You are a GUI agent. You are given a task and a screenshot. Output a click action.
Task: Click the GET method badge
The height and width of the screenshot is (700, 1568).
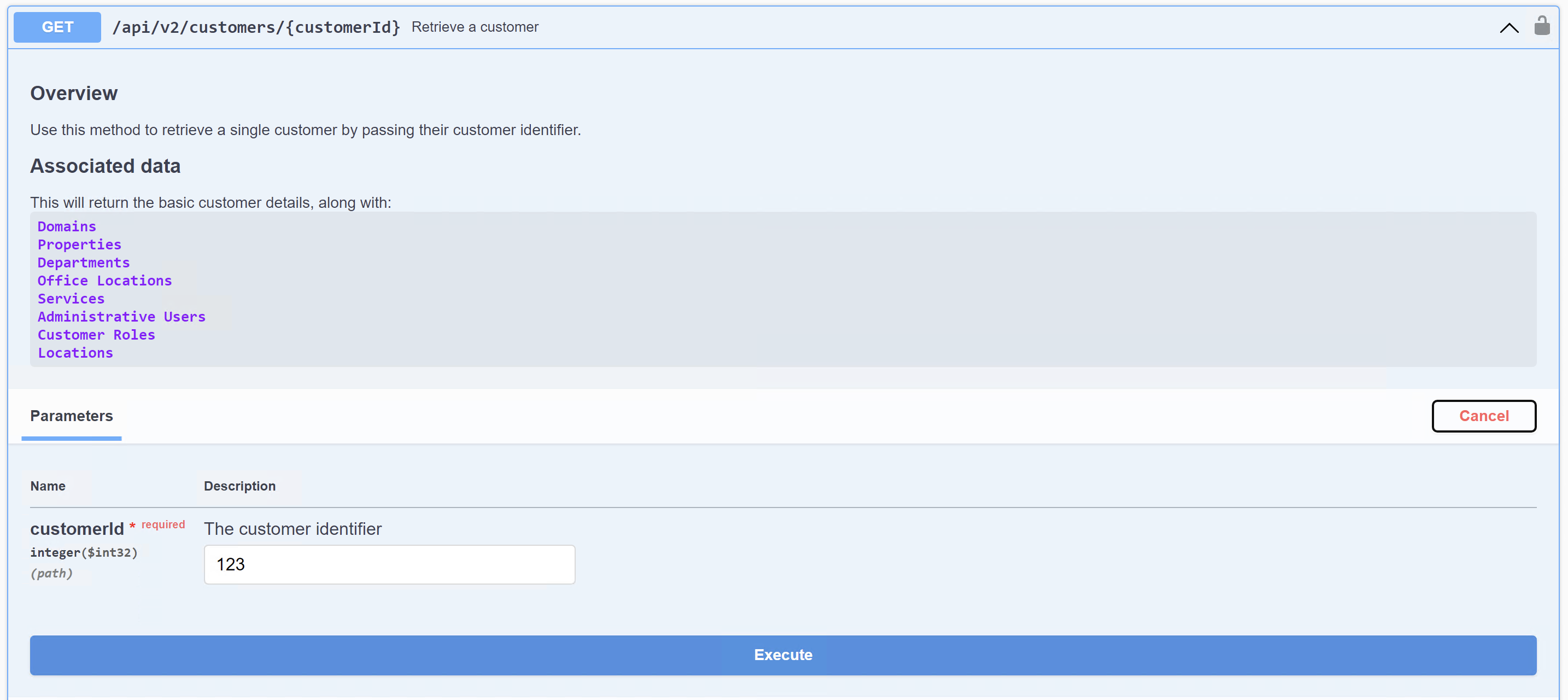(x=57, y=27)
